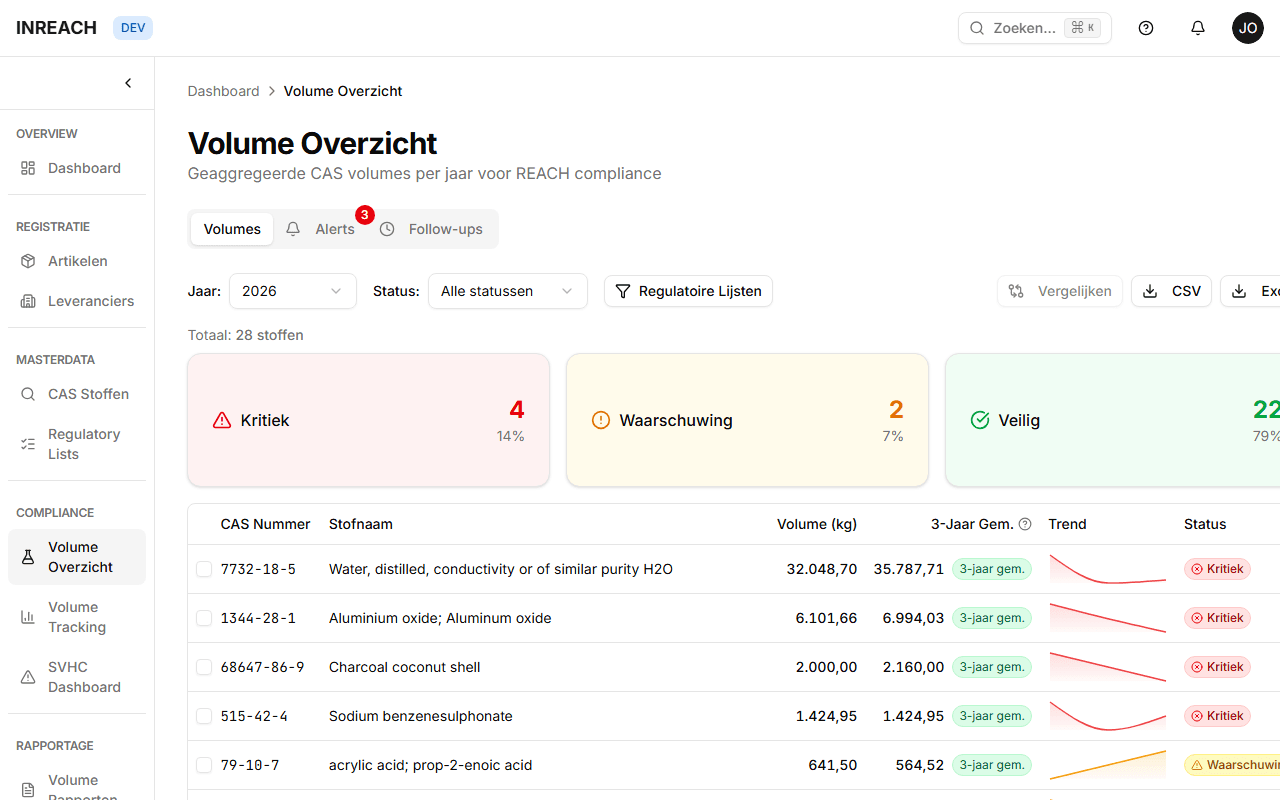Click the SVHC Dashboard warning icon
Image resolution: width=1280 pixels, height=800 pixels.
coord(28,677)
